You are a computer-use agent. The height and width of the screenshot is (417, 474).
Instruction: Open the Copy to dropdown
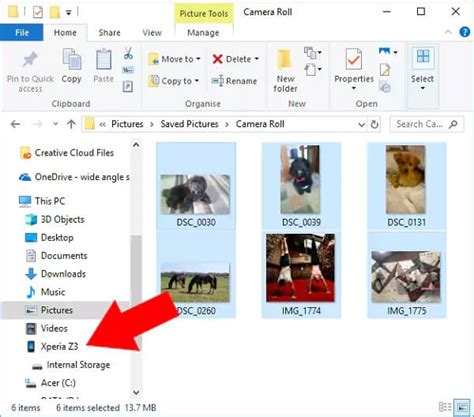point(173,81)
